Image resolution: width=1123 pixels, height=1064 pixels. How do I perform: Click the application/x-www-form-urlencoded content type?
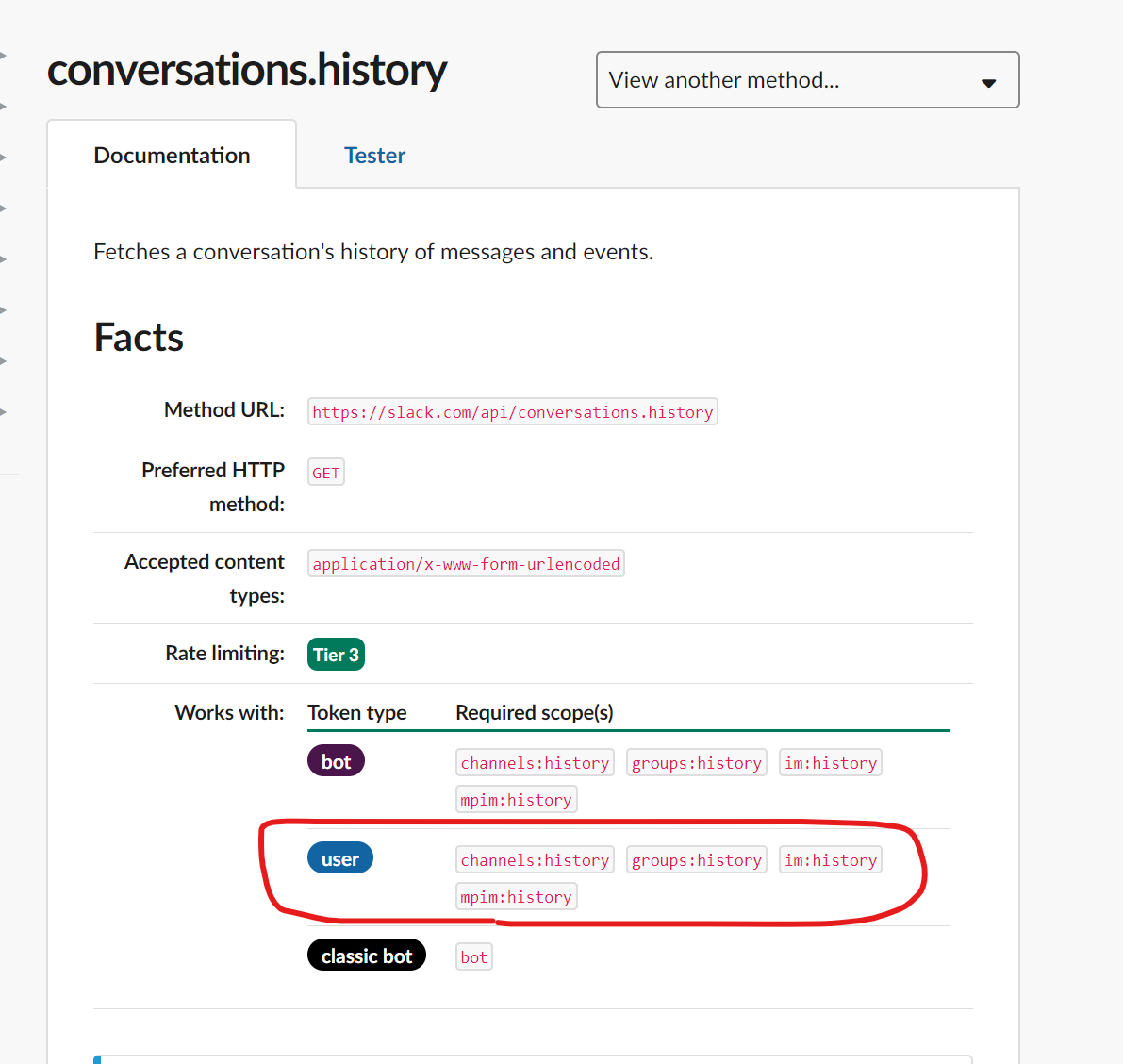[465, 563]
